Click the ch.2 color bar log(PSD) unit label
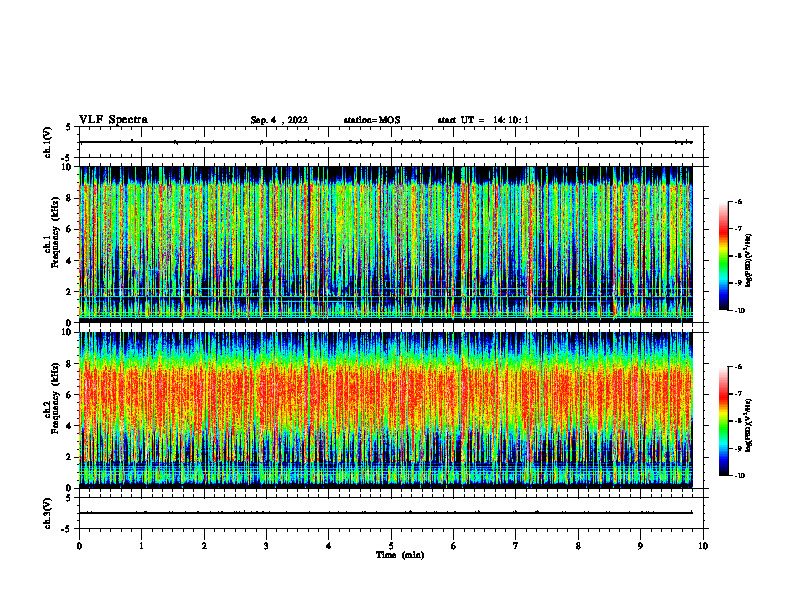The width and height of the screenshot is (792, 612). point(750,425)
